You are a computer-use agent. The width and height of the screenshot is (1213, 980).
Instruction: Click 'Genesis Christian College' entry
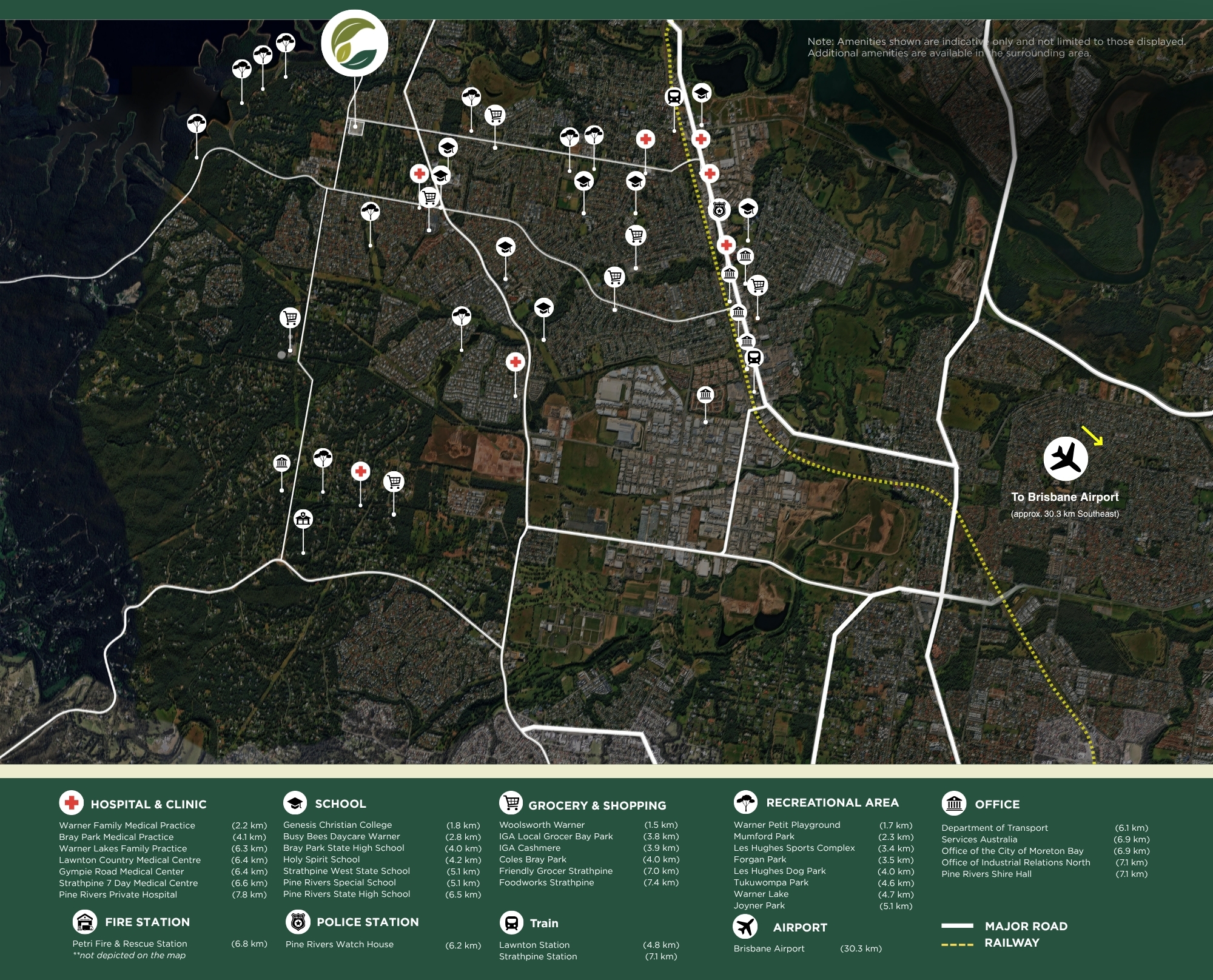[337, 825]
